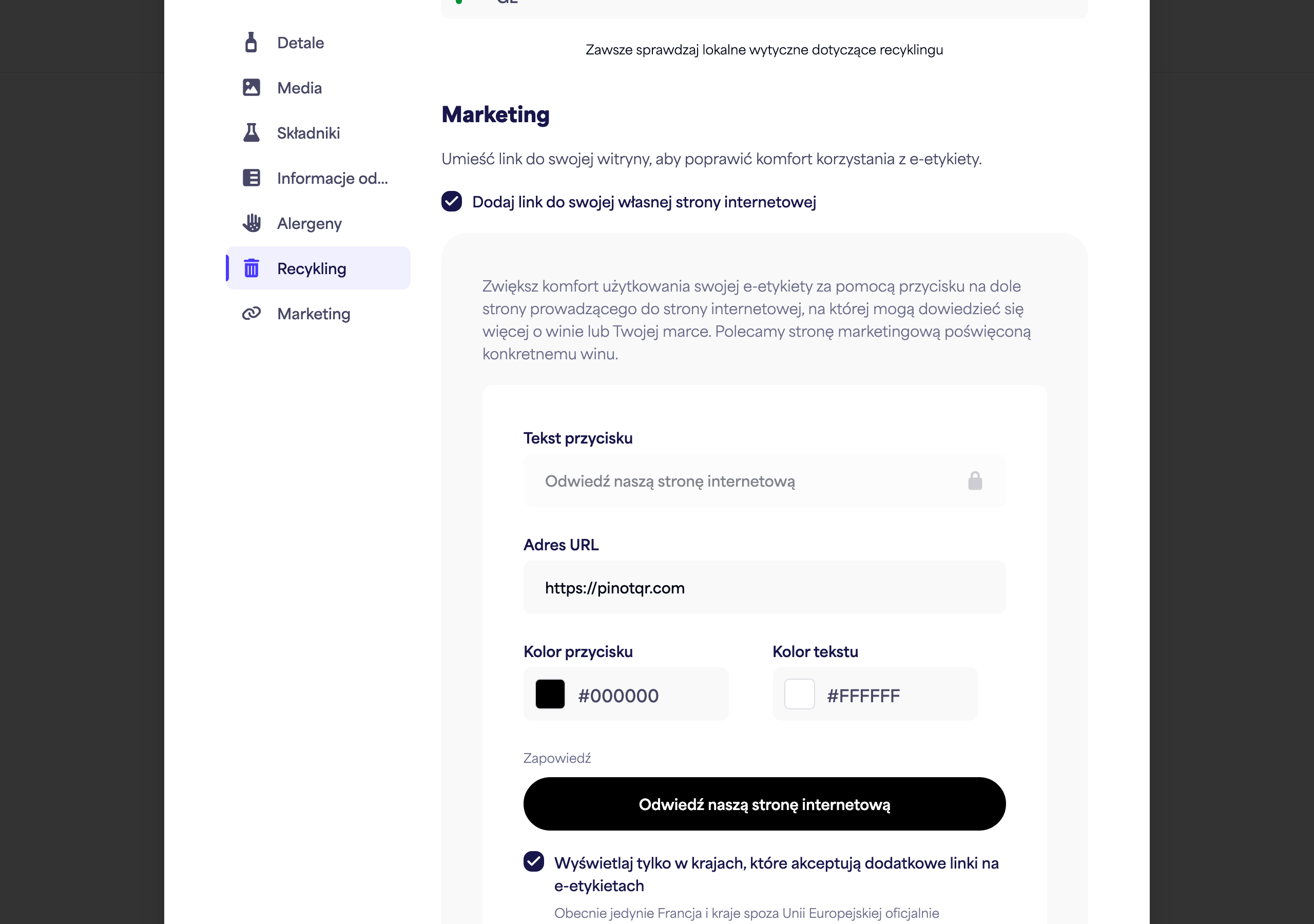The height and width of the screenshot is (924, 1314).
Task: Click the Adres URL input field
Action: [765, 588]
